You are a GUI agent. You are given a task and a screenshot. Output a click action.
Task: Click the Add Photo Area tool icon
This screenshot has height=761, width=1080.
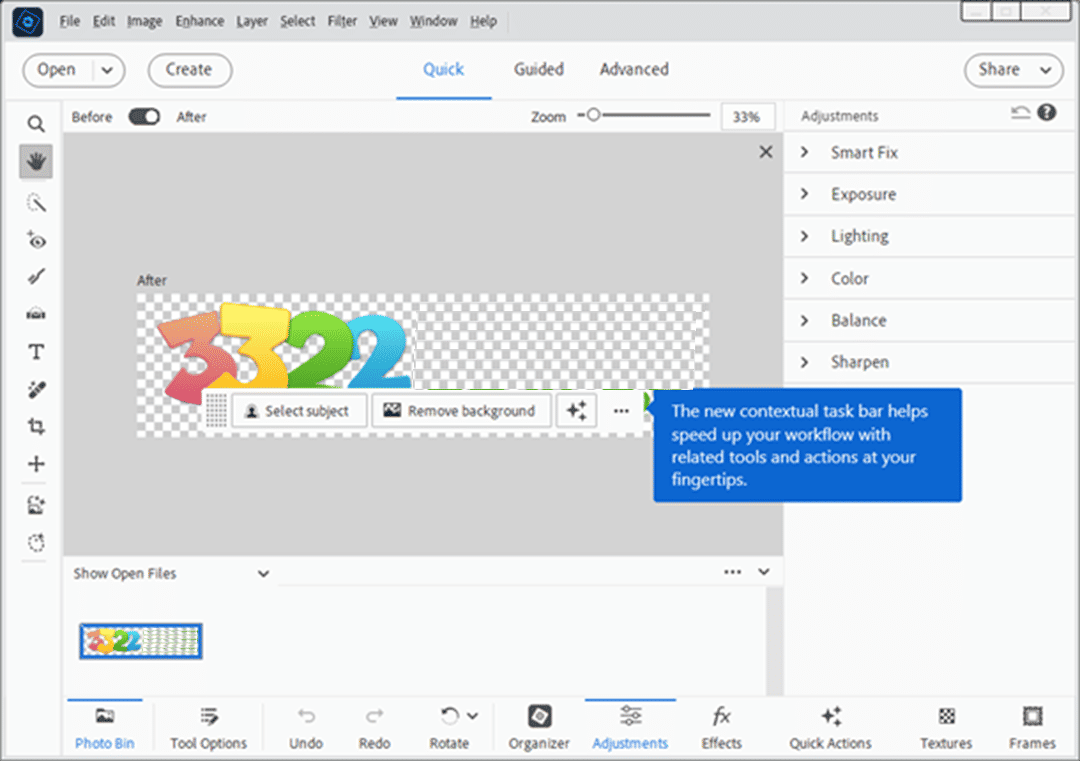click(x=36, y=505)
